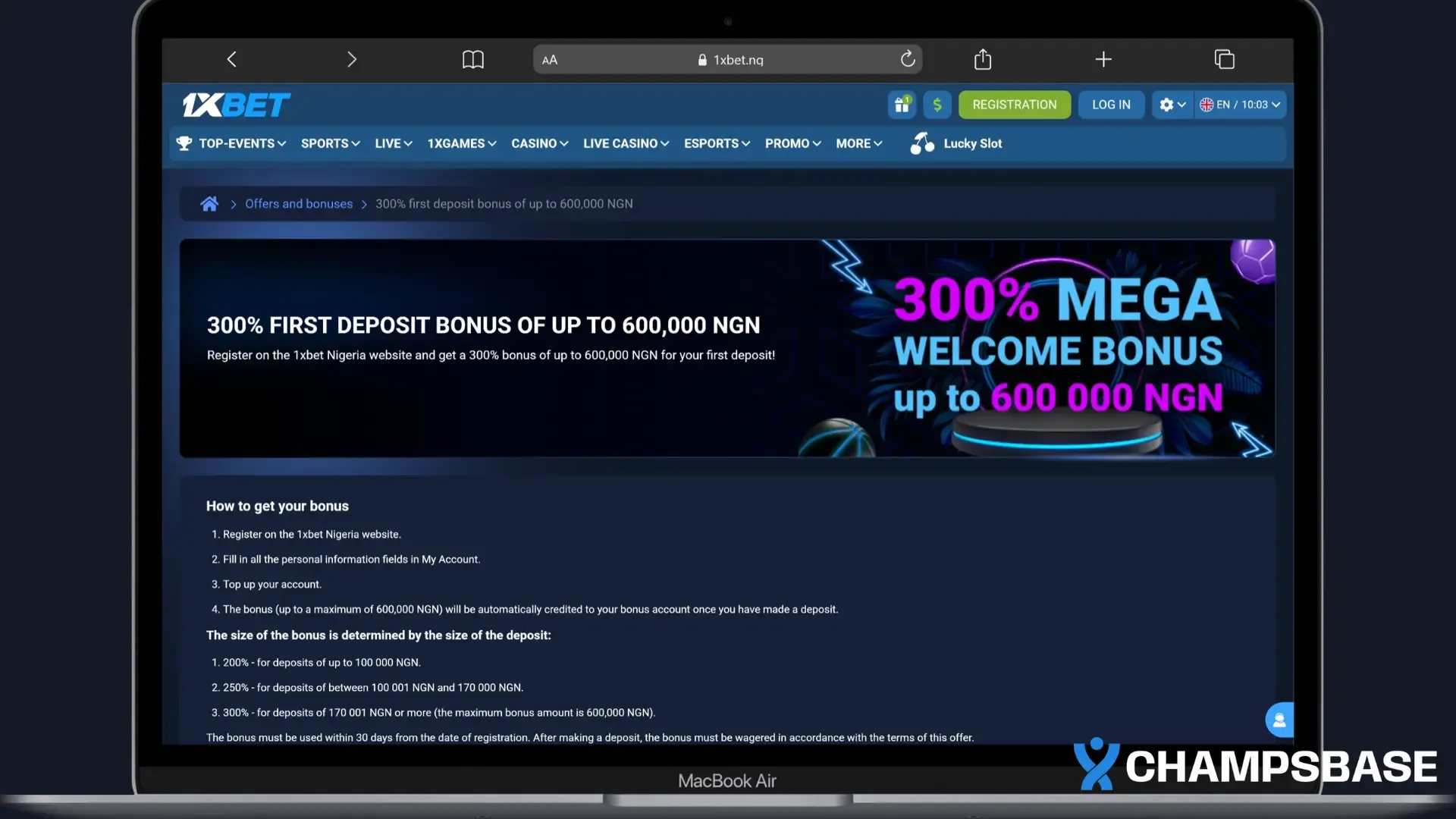Viewport: 1456px width, 819px height.
Task: Click the '200% - for deposits' line
Action: [x=322, y=663]
